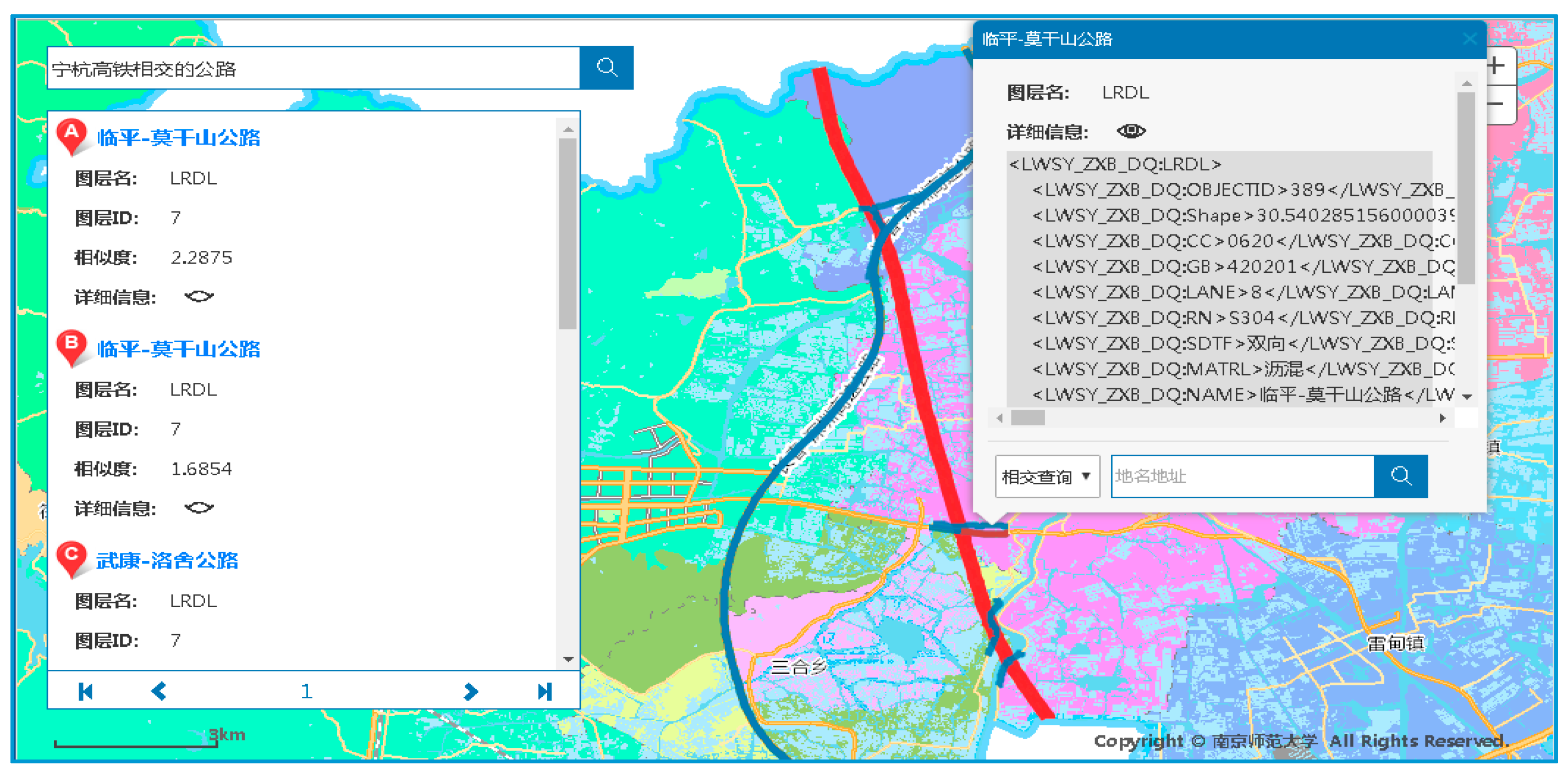The image size is (1568, 776).
Task: Click the SDTF 双向 line in details
Action: (1243, 343)
